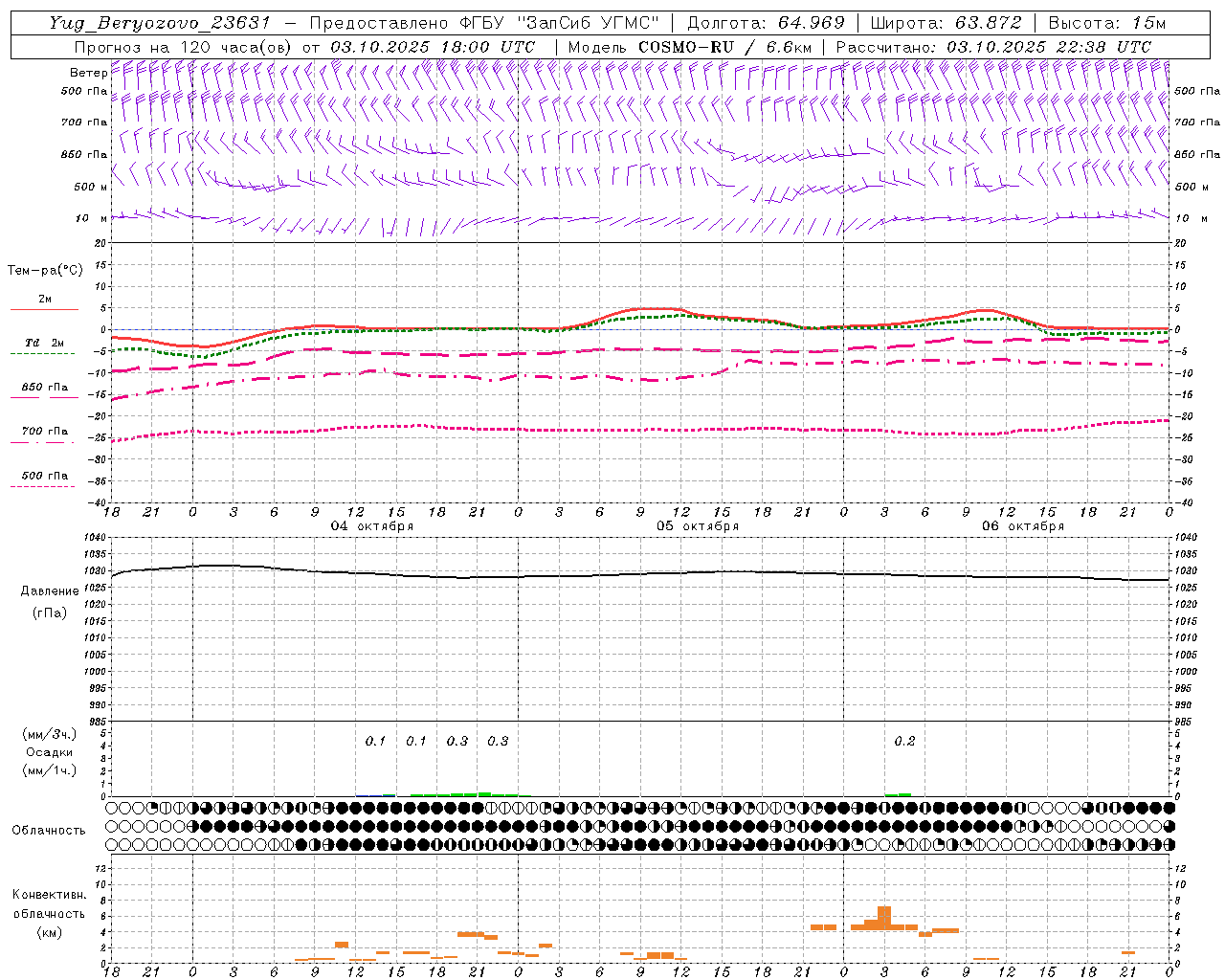
Task: Click the (мм/1ч.) precipitation unit label
Action: 50,770
